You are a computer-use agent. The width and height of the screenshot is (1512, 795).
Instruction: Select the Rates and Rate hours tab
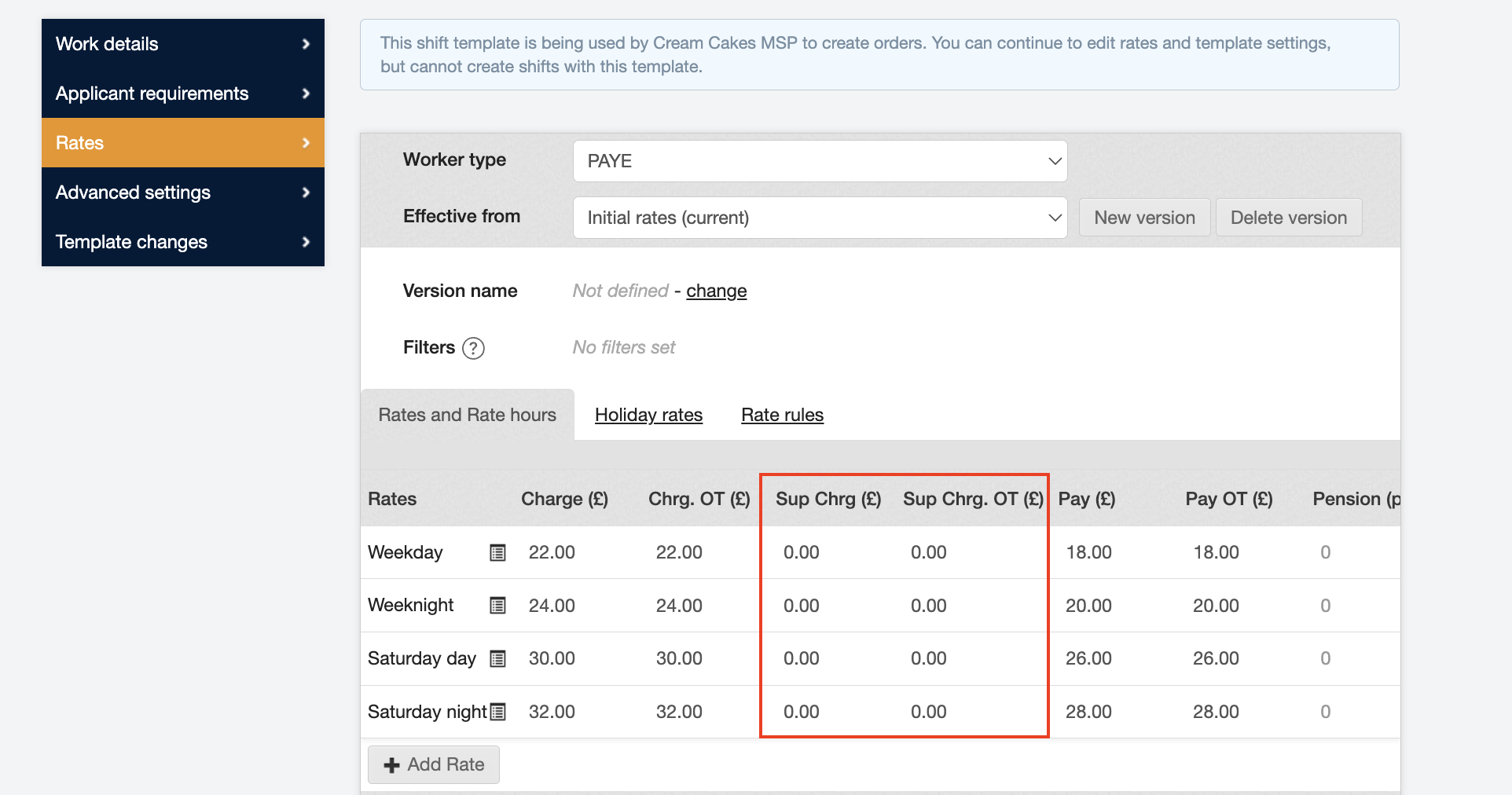(x=467, y=415)
